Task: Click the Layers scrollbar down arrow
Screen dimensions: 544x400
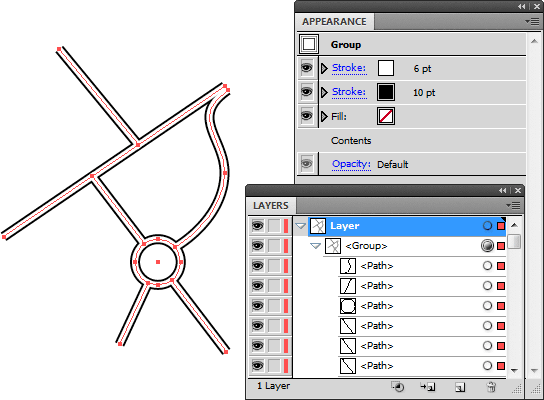Action: coord(515,371)
